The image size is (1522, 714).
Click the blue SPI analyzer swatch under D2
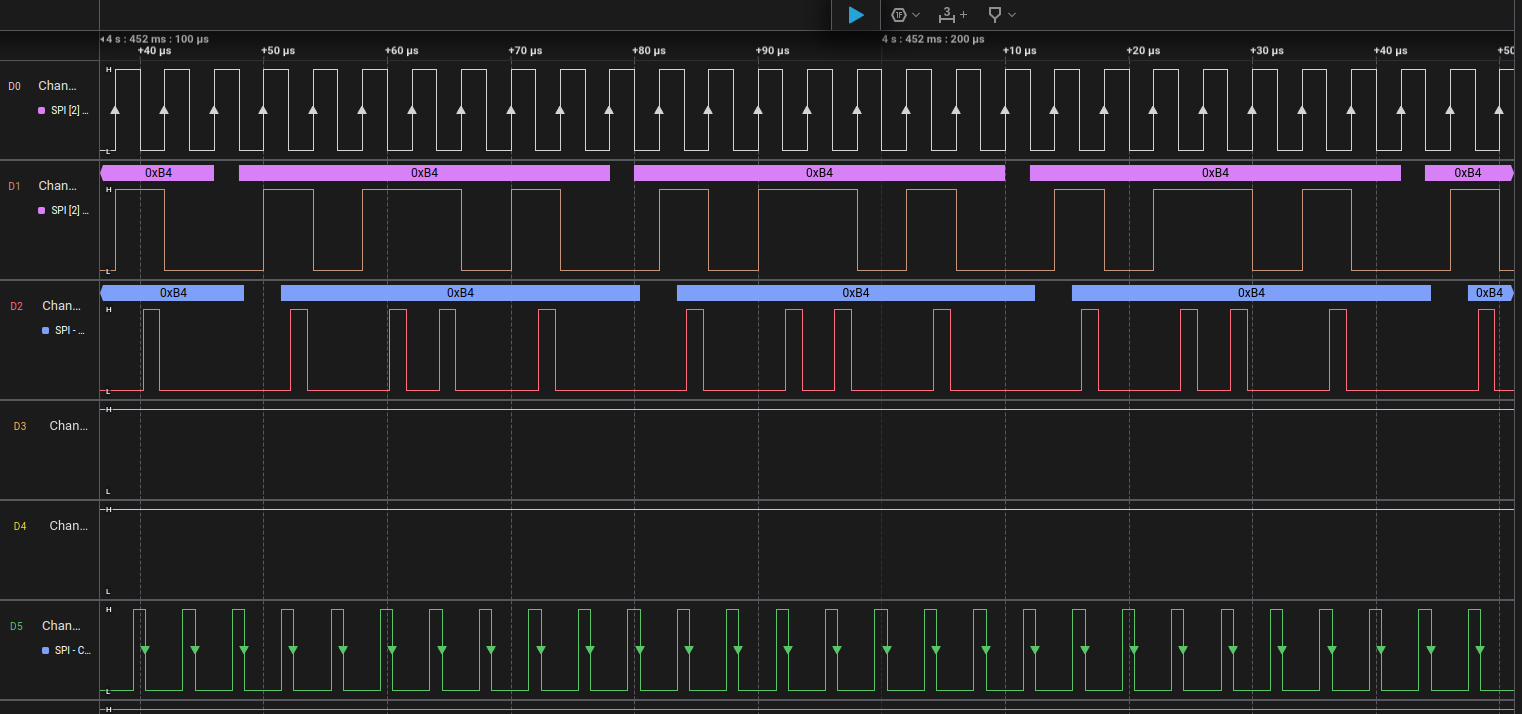[x=46, y=331]
